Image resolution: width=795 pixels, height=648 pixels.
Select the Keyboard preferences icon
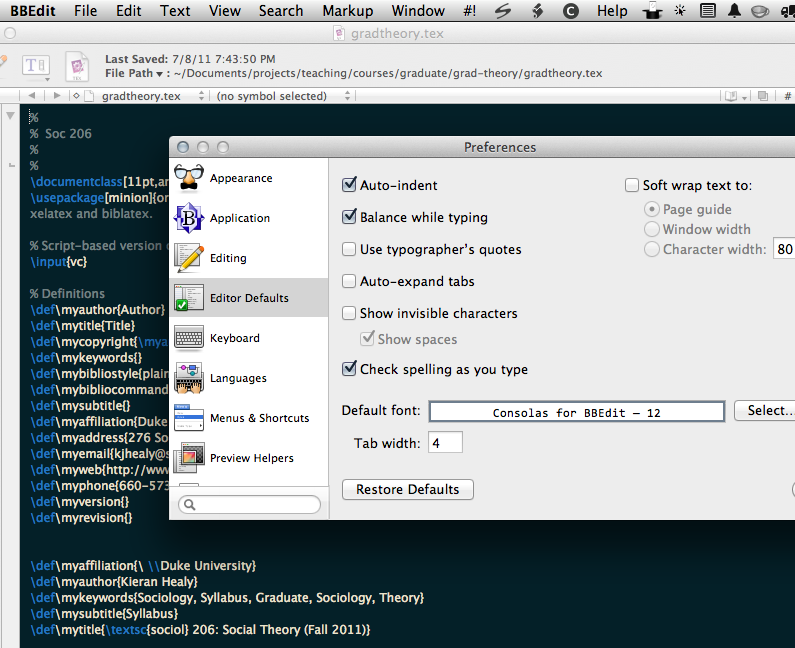click(189, 338)
